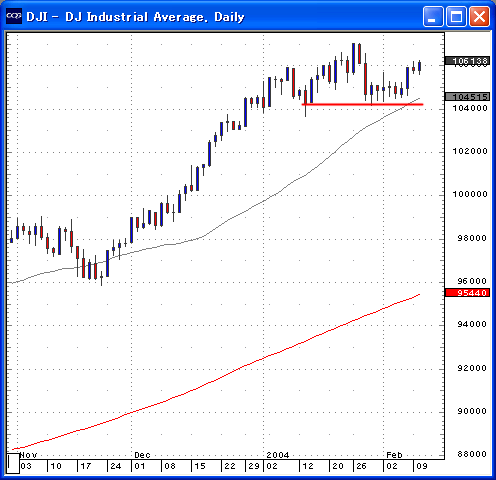Click the Nov month label on time axis
Viewport: 496px width, 480px height.
[x=28, y=455]
